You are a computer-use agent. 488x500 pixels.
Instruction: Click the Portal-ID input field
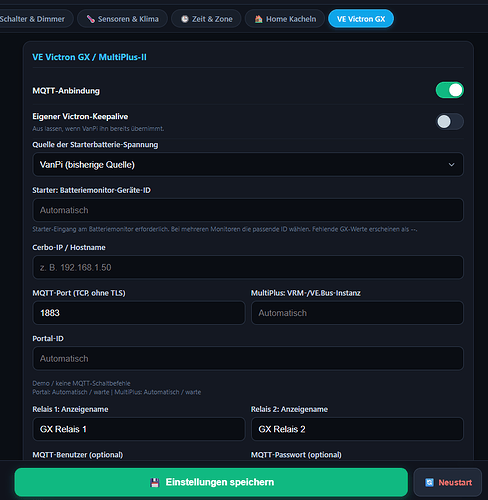(x=248, y=359)
